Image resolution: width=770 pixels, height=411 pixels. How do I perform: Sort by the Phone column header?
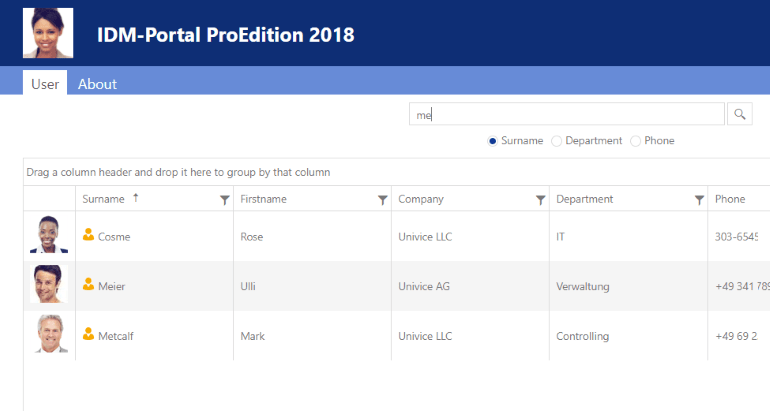[x=730, y=199]
